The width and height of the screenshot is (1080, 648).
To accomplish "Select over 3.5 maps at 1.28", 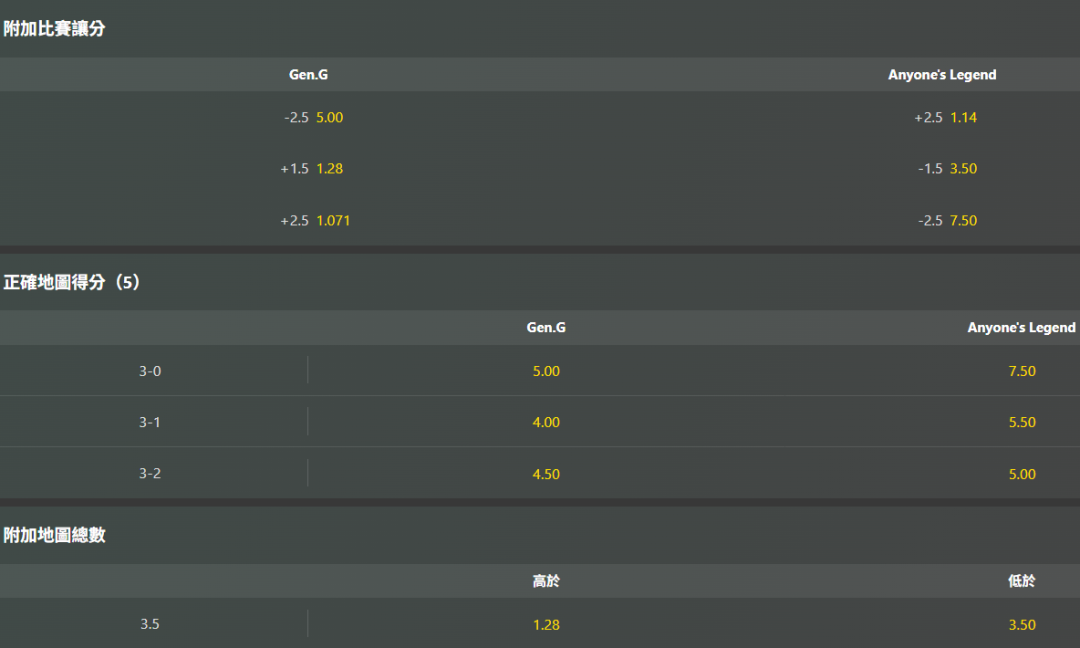I will click(546, 625).
